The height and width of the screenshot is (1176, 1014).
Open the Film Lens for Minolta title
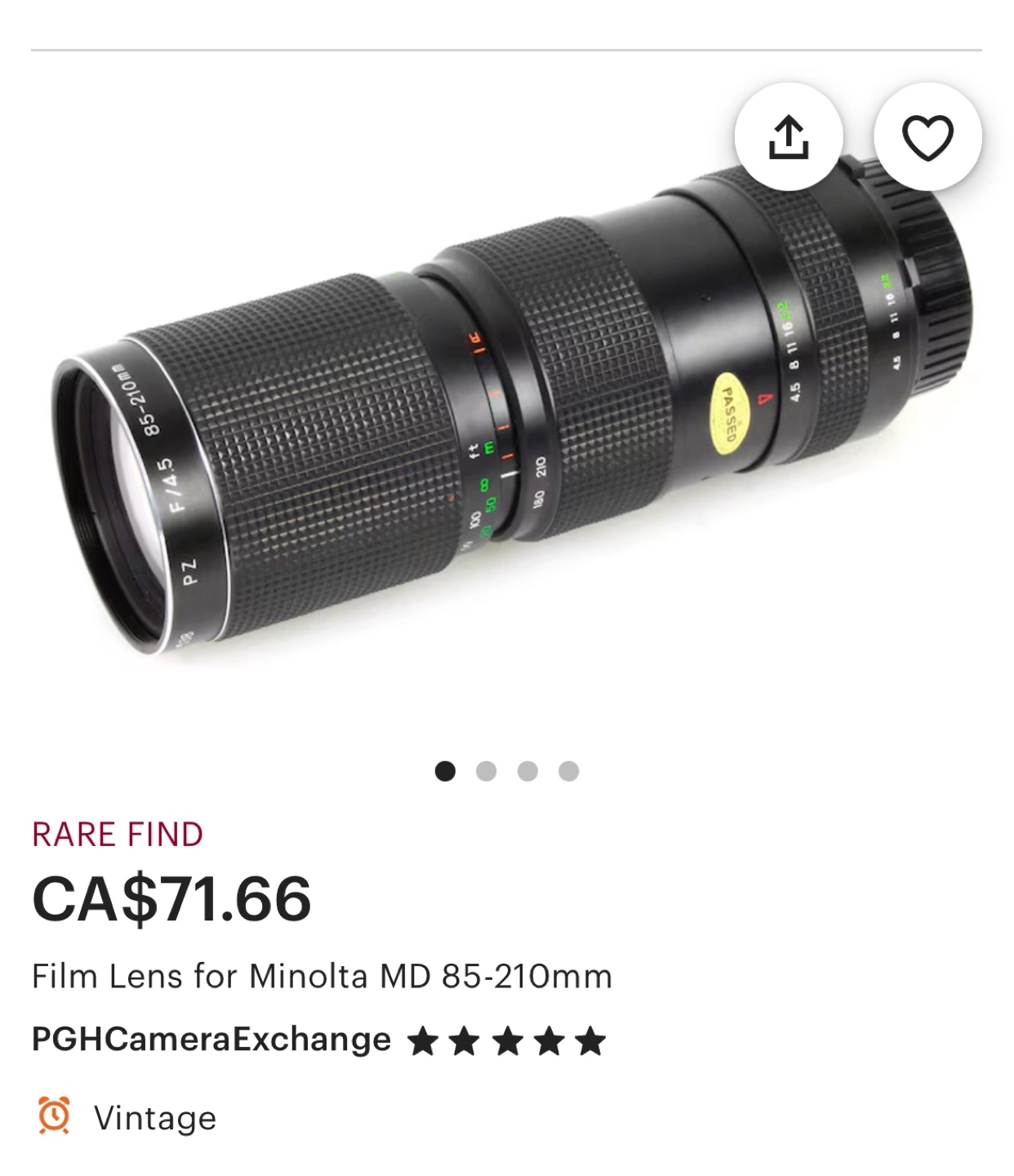[x=322, y=976]
